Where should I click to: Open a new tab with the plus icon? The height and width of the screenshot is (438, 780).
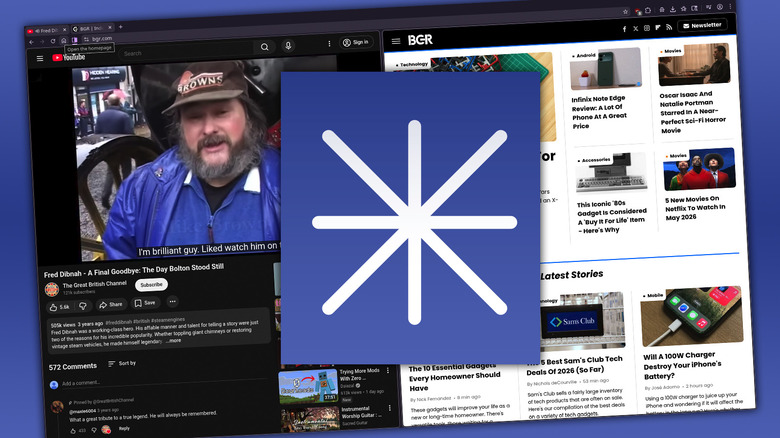click(120, 27)
